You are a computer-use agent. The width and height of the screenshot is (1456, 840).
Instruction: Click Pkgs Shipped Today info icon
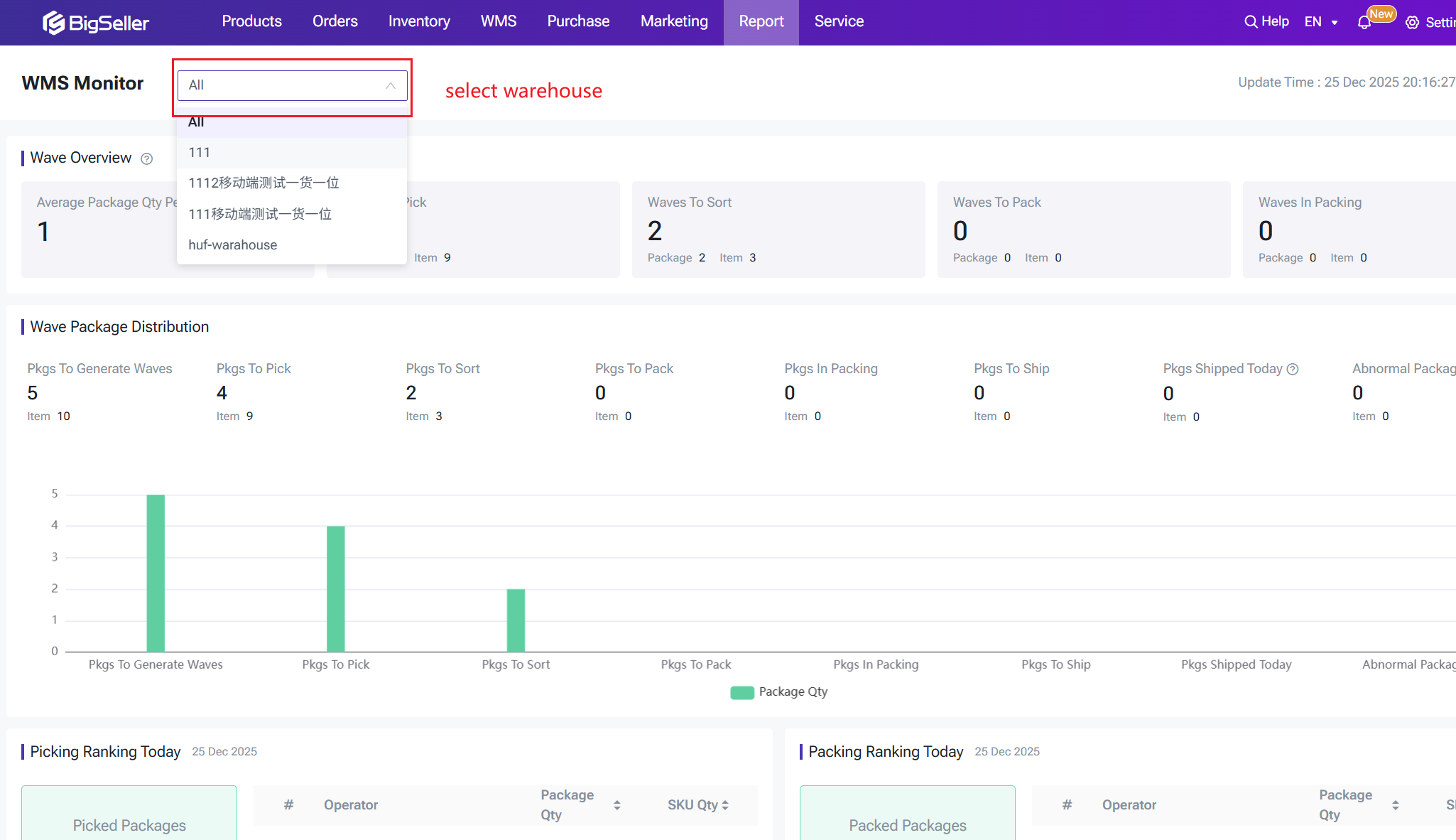tap(1293, 369)
